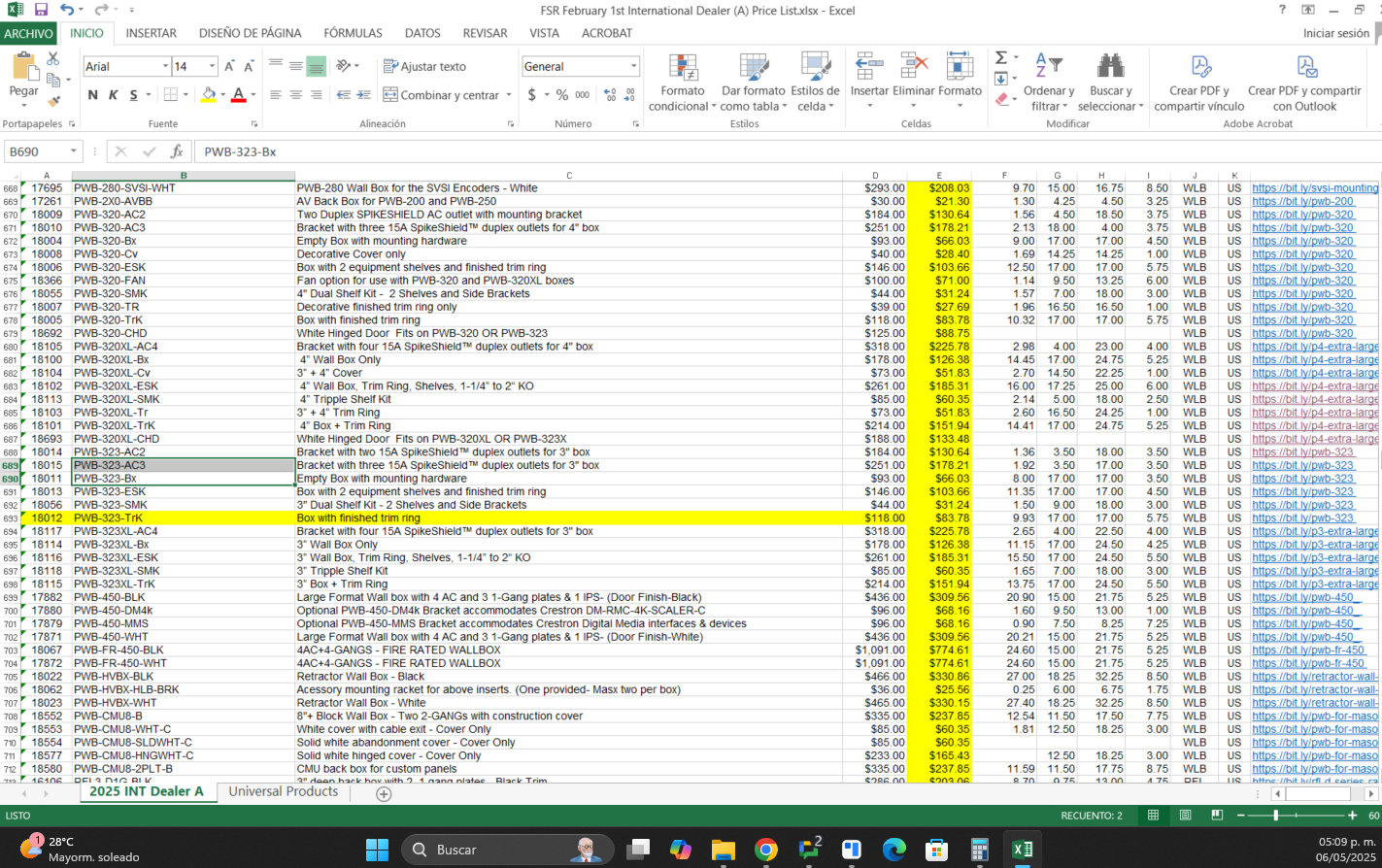
Task: Open Buscar y seleccionar menu
Action: coord(1110,82)
